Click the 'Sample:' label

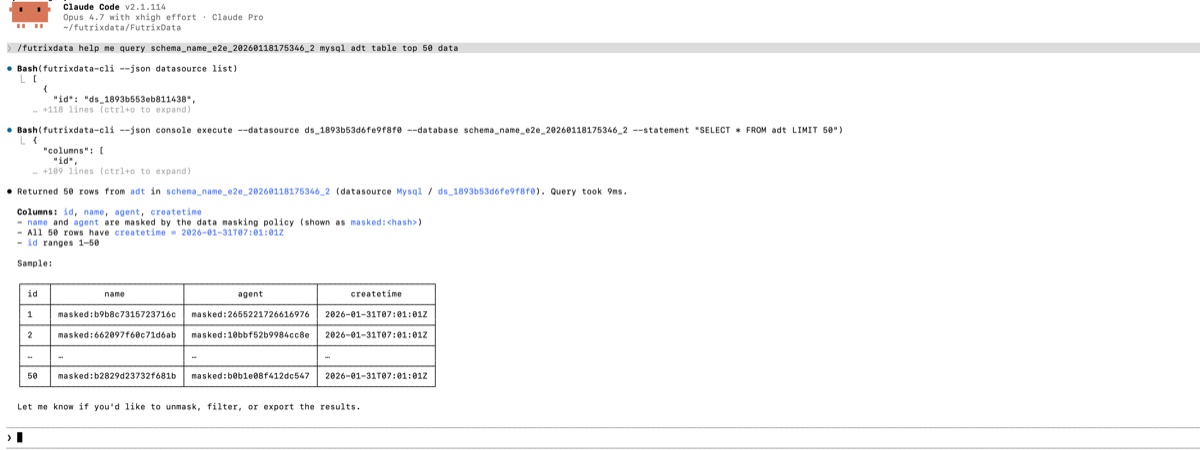[x=35, y=263]
